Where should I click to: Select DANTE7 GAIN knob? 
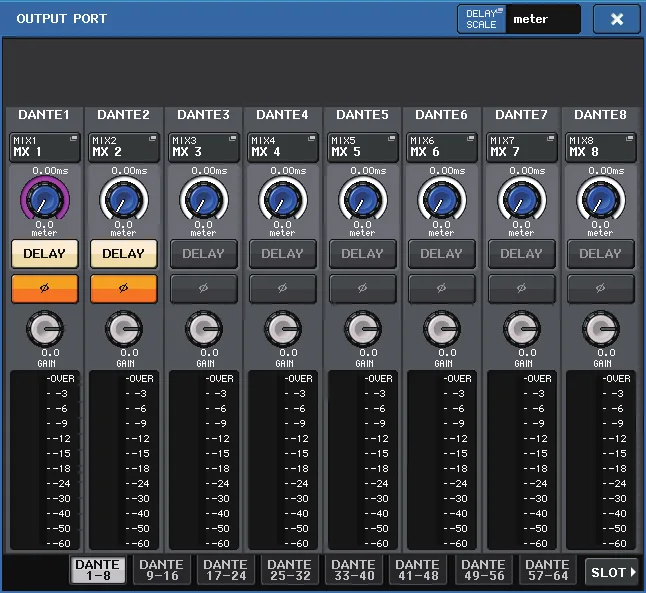click(522, 328)
